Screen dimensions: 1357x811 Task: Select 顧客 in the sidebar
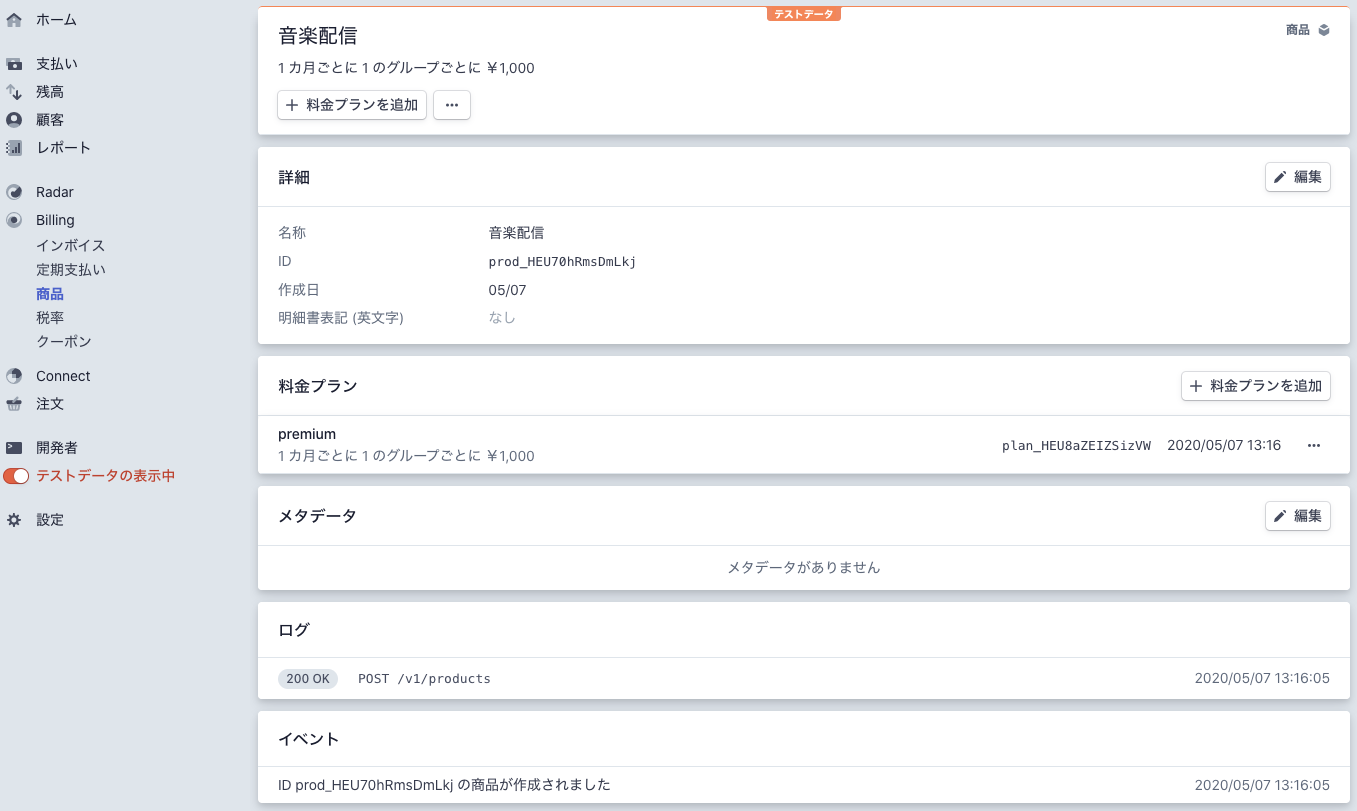pyautogui.click(x=50, y=120)
